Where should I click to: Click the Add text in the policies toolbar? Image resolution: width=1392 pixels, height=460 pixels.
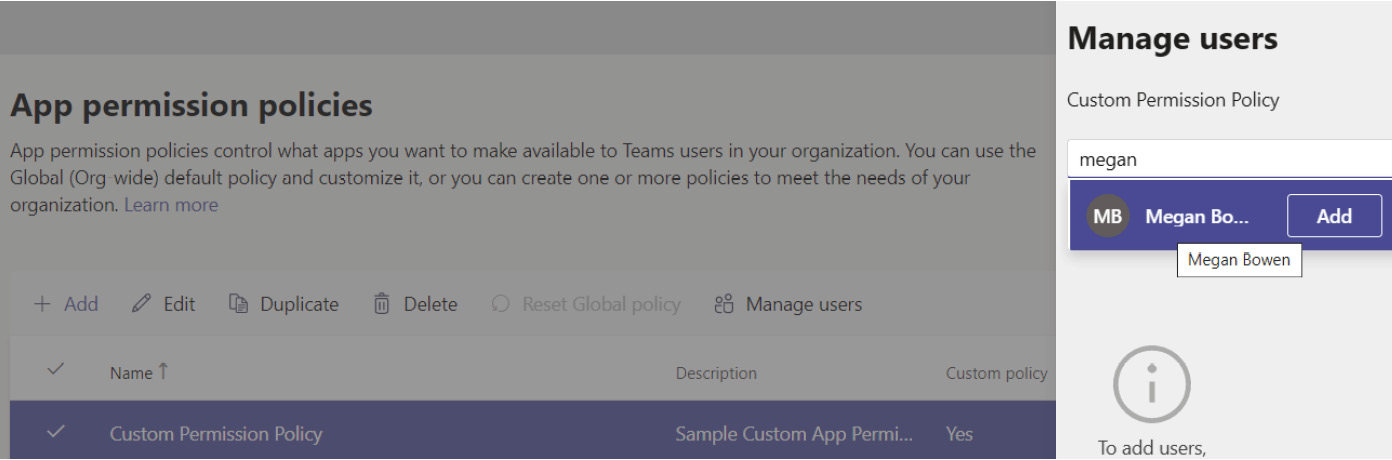81,304
